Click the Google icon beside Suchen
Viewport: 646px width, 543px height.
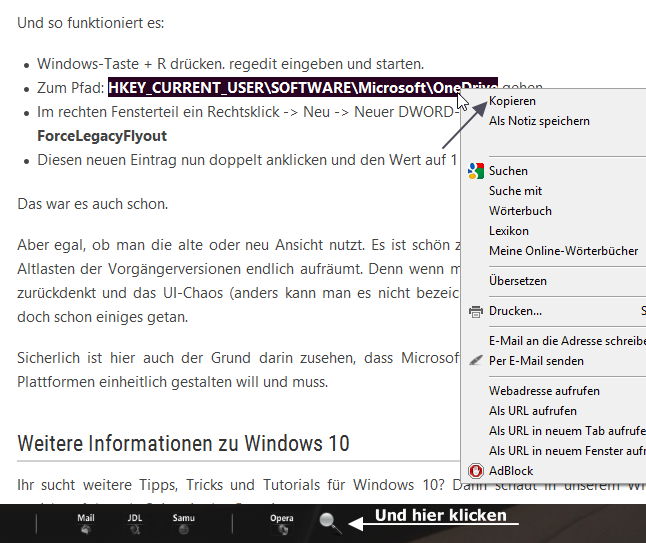[476, 171]
